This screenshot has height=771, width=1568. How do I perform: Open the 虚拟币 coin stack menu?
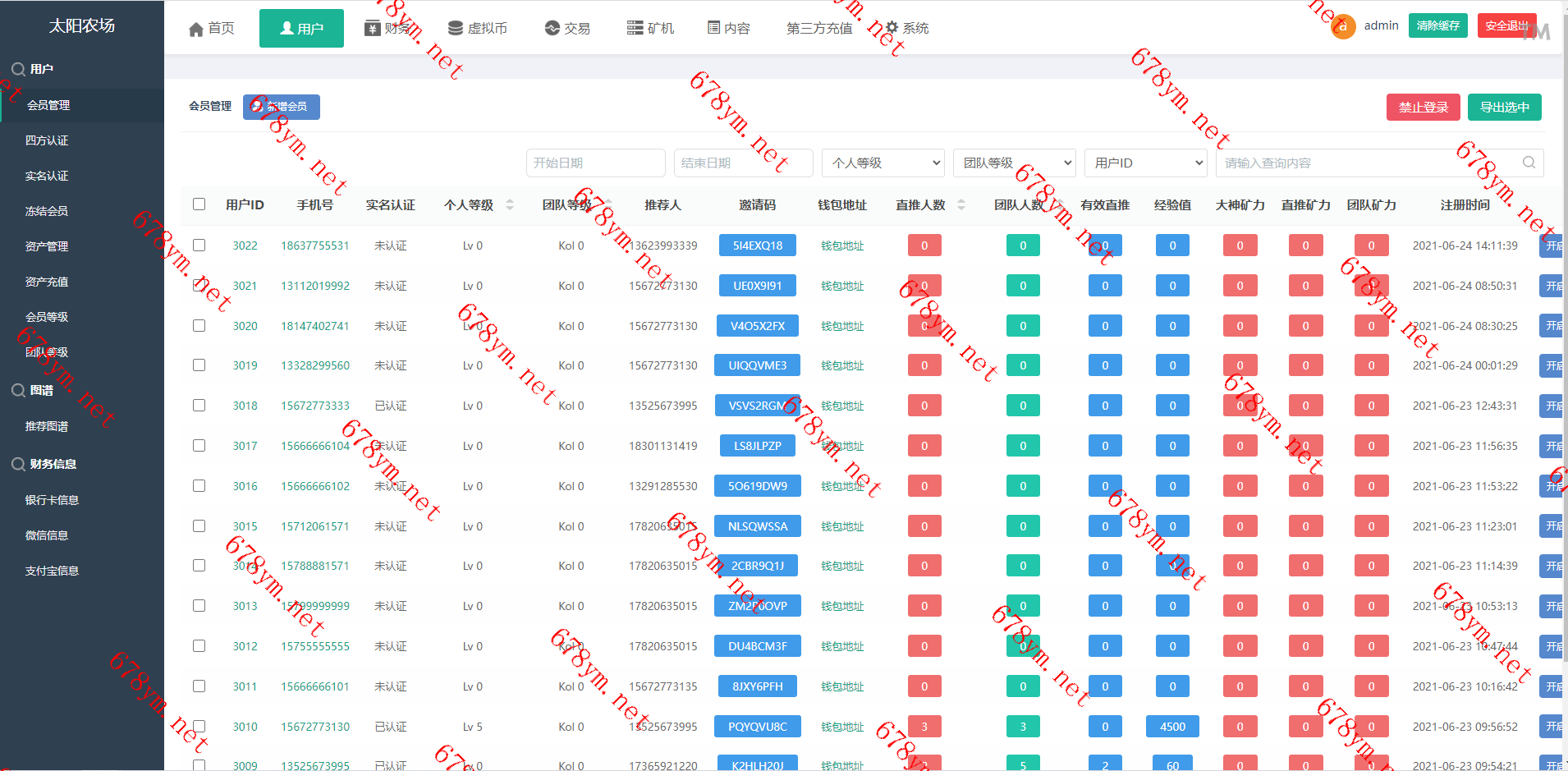pyautogui.click(x=456, y=29)
